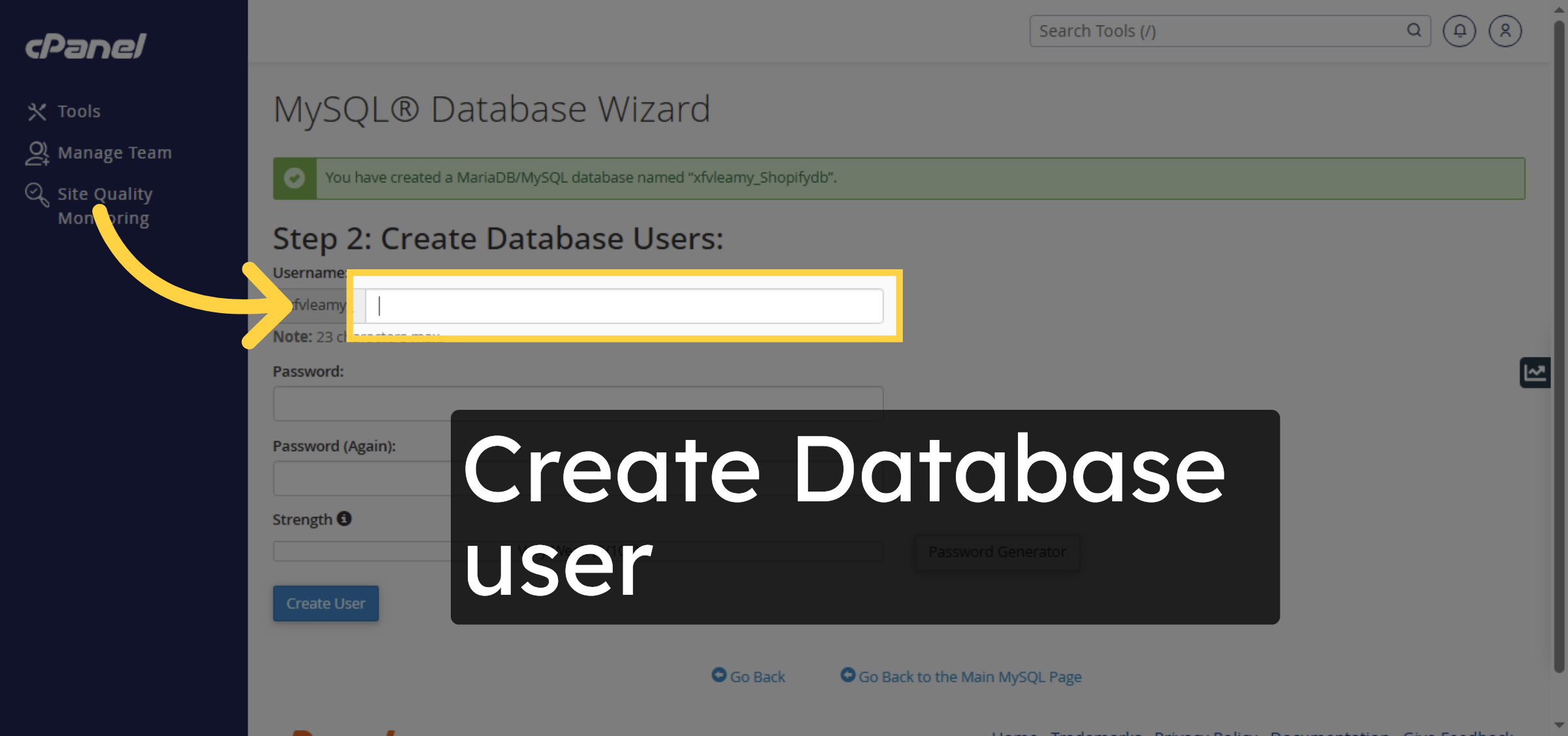Click the green success checkmark icon

tap(295, 177)
